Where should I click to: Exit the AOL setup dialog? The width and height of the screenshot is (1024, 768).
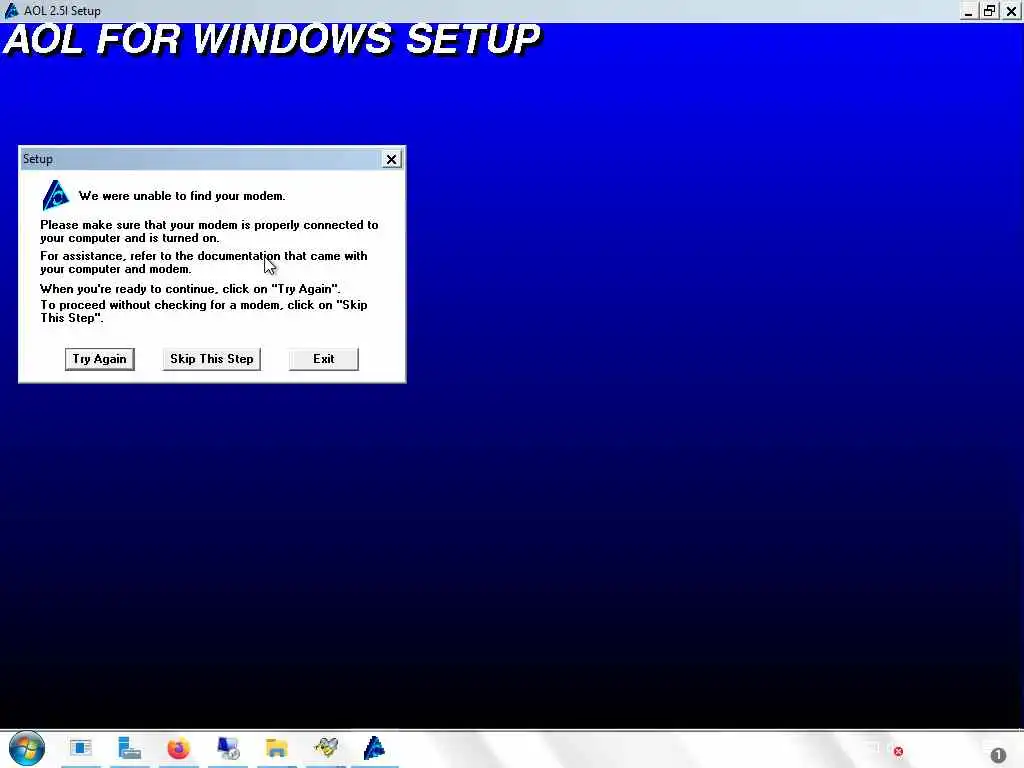(x=323, y=359)
